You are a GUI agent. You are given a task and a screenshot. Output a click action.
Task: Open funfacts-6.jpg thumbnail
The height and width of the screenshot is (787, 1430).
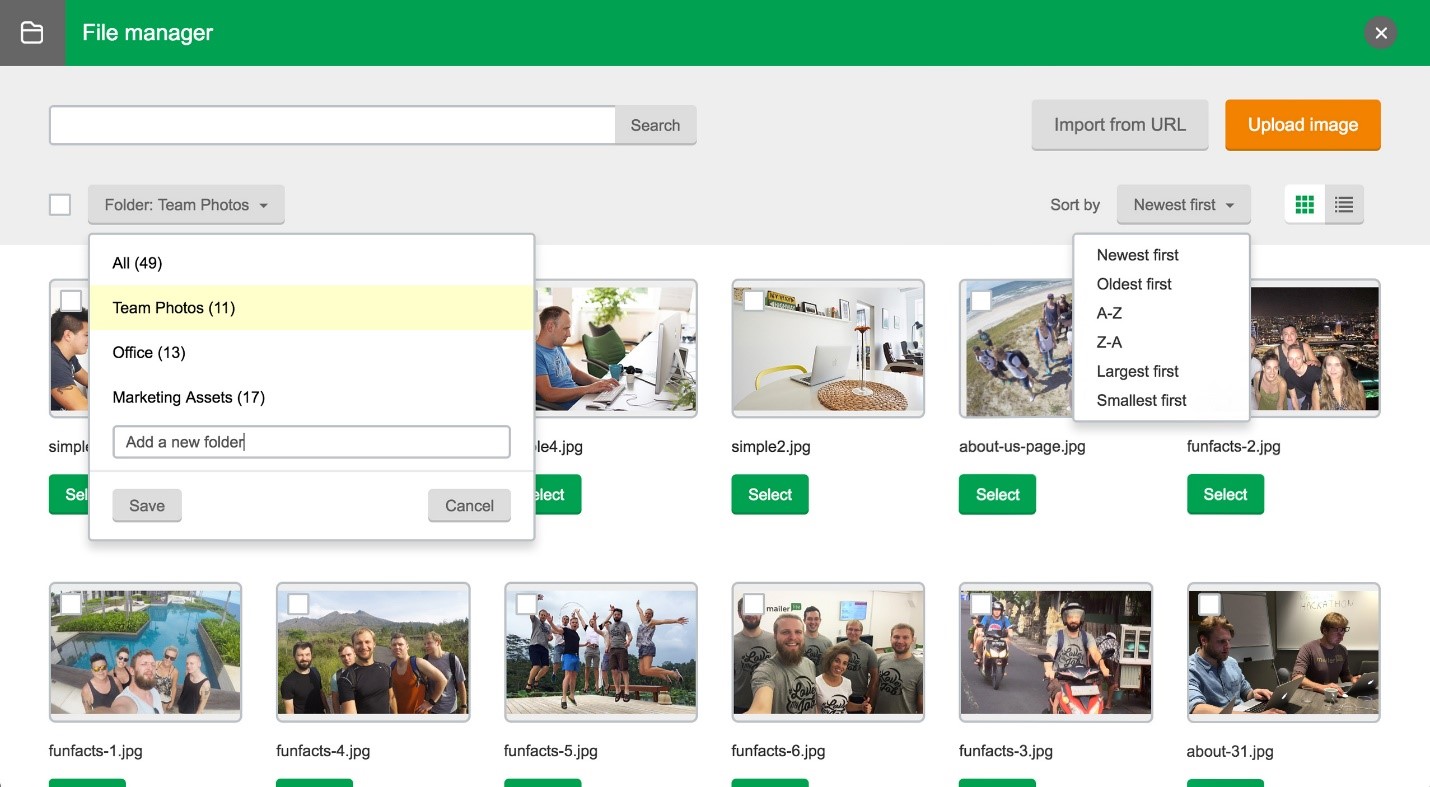pos(828,652)
